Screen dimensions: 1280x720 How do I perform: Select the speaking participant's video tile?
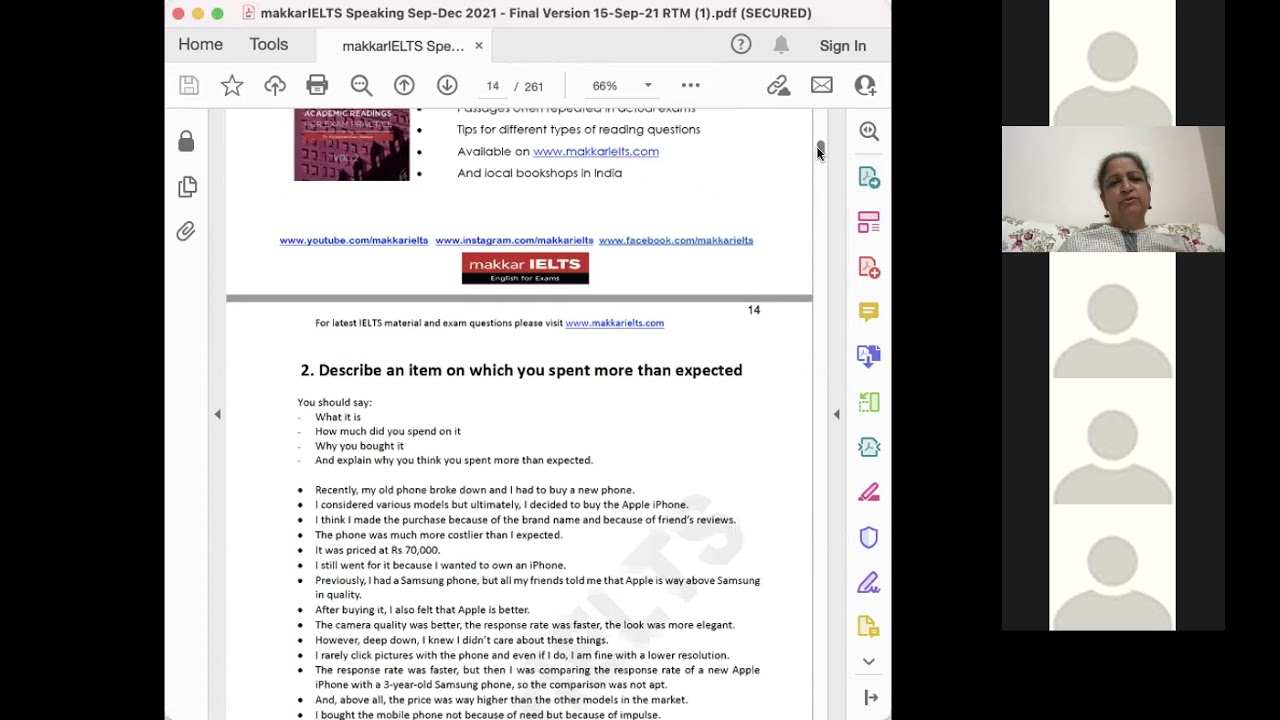point(1113,189)
